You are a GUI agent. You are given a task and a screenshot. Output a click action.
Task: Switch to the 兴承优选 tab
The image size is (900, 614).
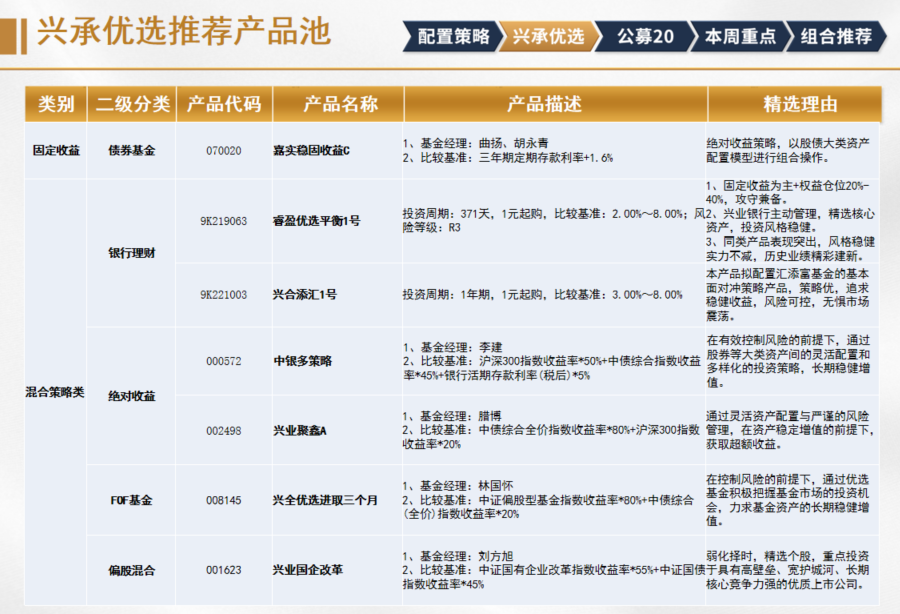(548, 37)
